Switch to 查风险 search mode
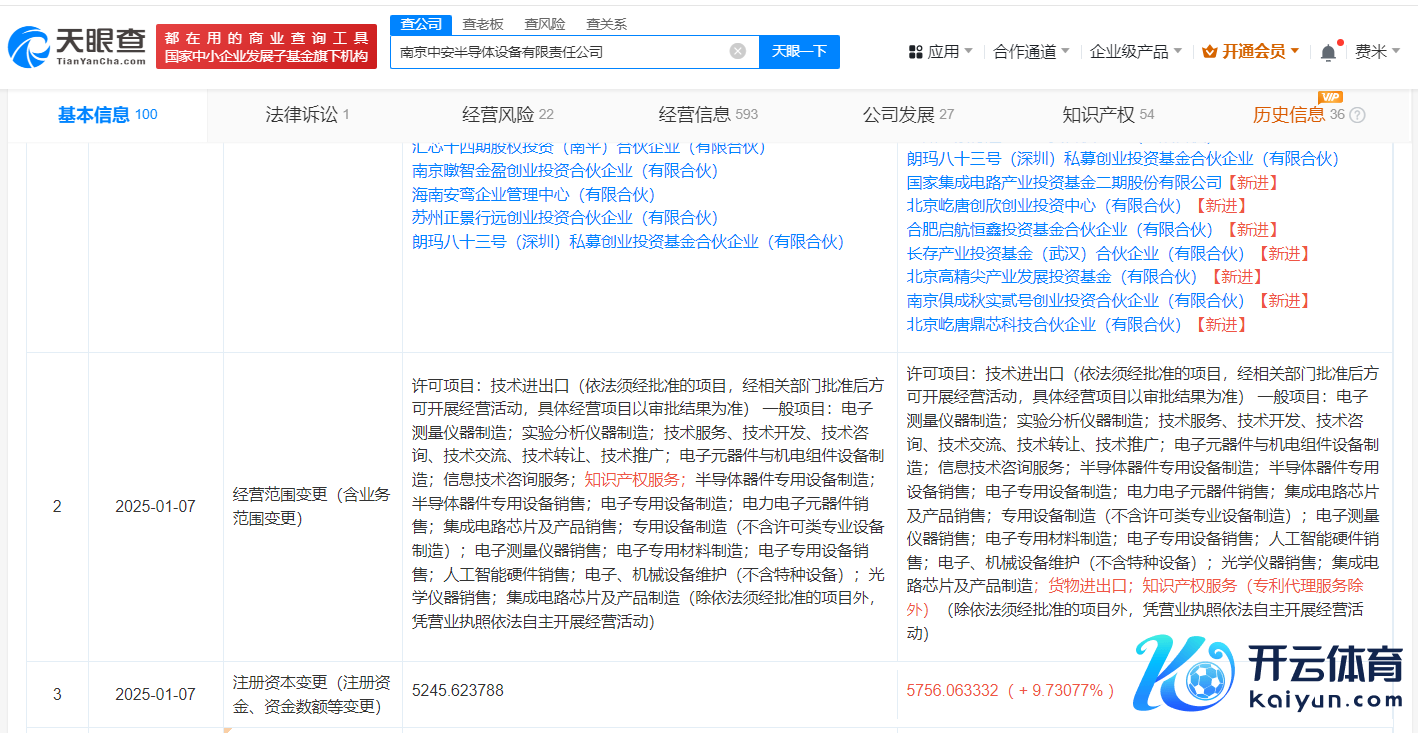1418x733 pixels. coord(544,24)
